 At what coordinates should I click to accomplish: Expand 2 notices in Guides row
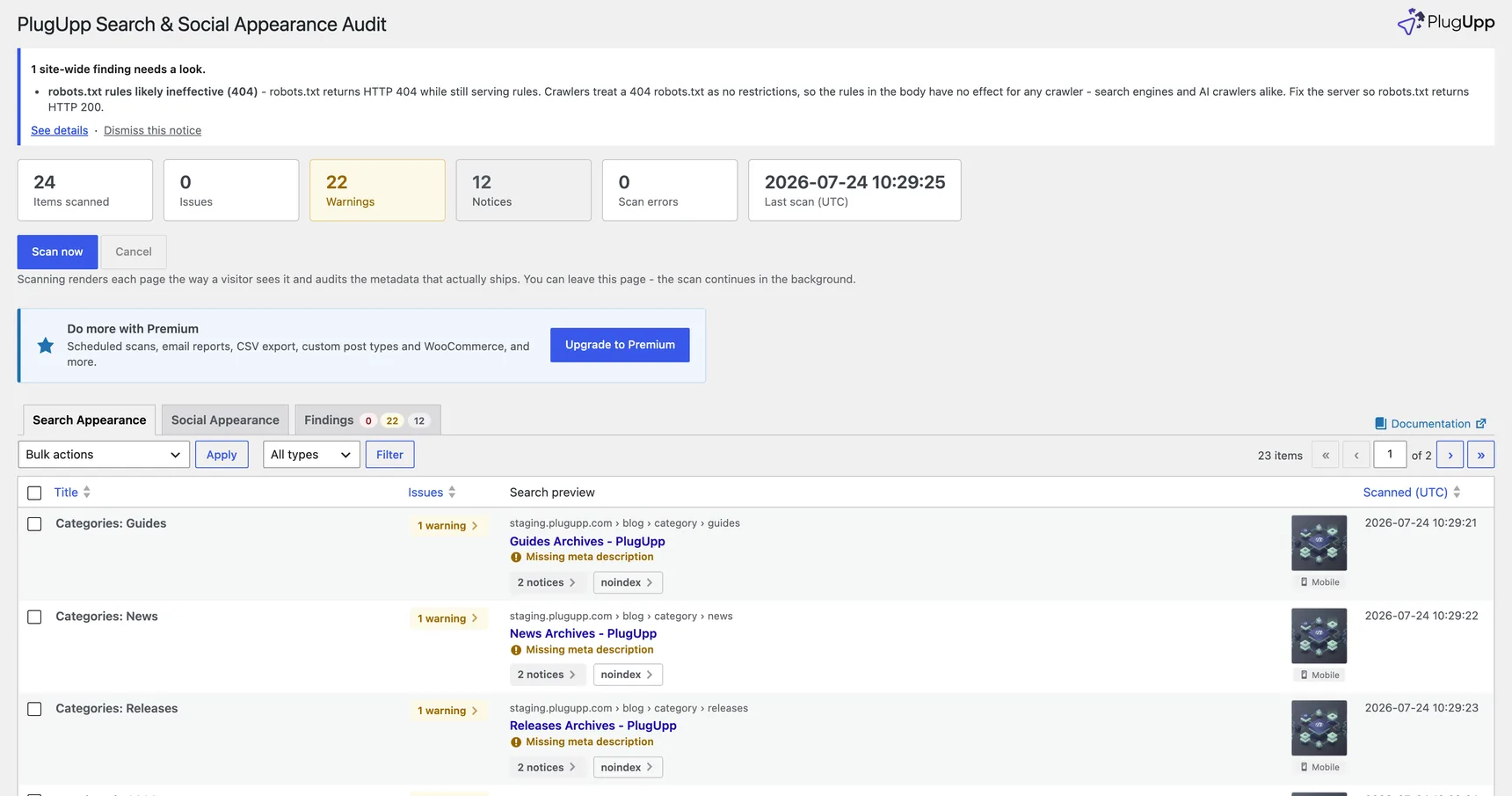tap(547, 583)
